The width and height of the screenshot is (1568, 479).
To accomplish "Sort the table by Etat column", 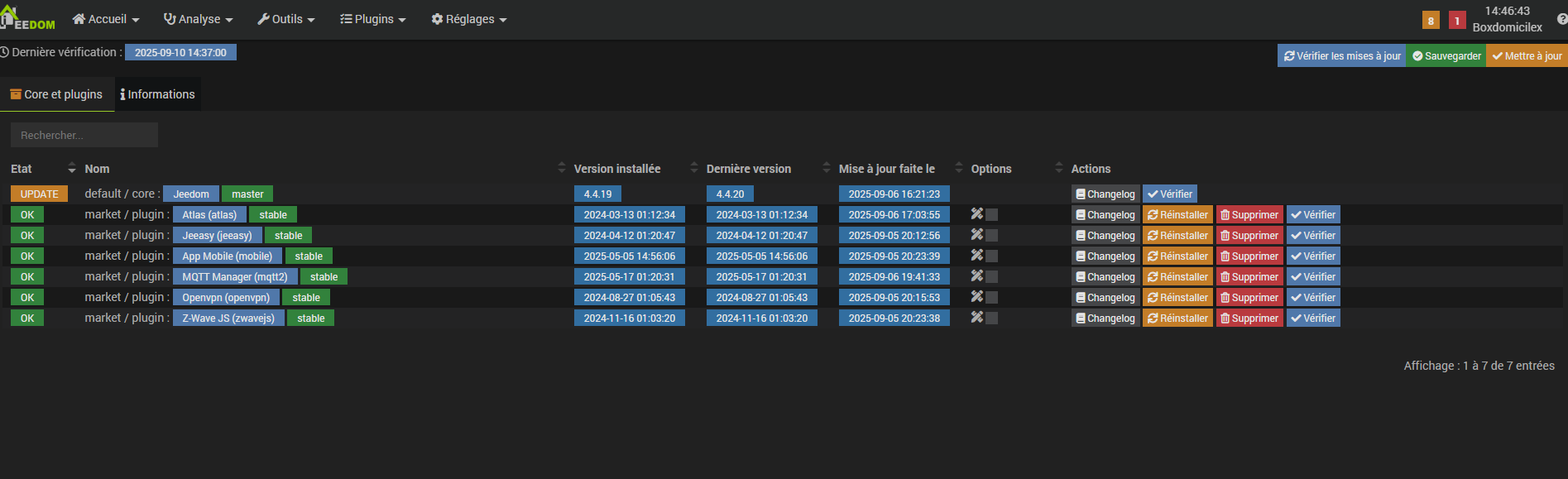I will click(43, 169).
